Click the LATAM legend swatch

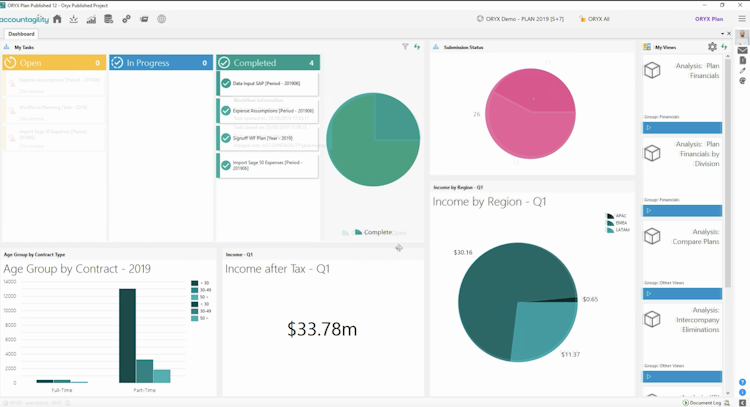(x=610, y=230)
